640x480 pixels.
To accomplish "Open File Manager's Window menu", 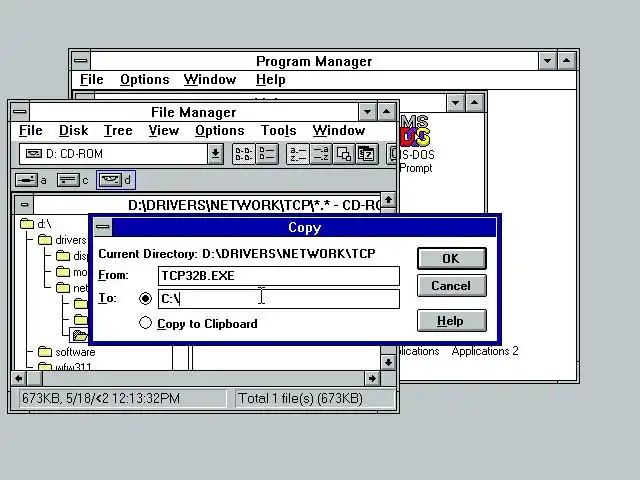I will [x=339, y=131].
